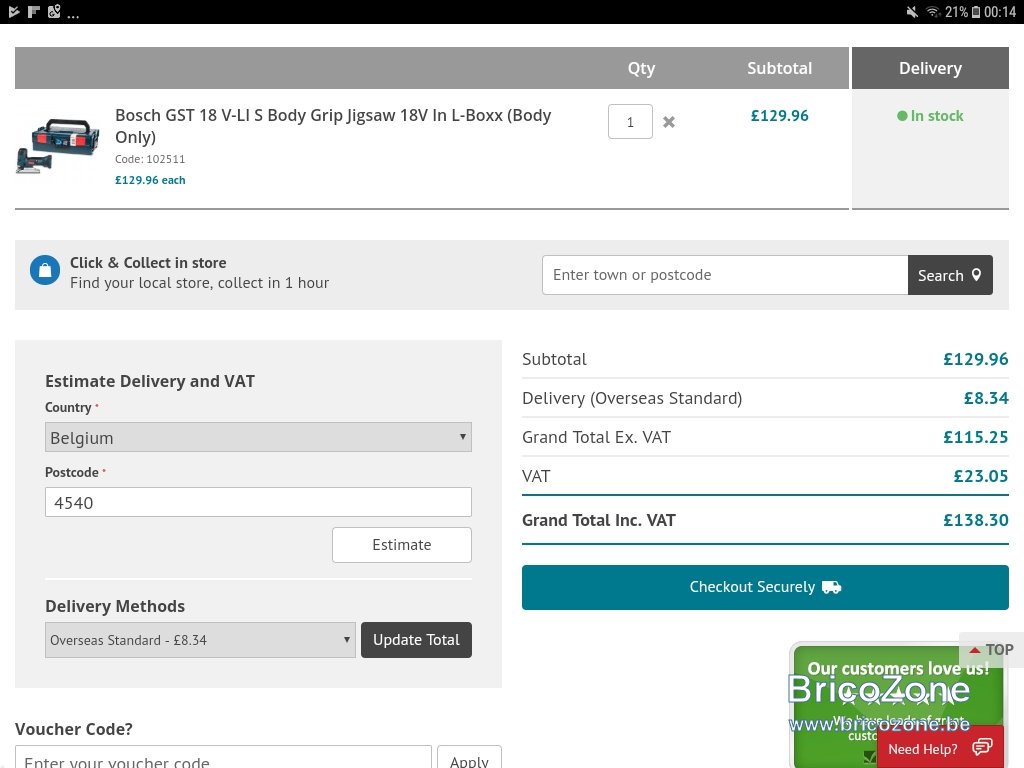Click the £129.96 each price text
The height and width of the screenshot is (768, 1024).
150,180
